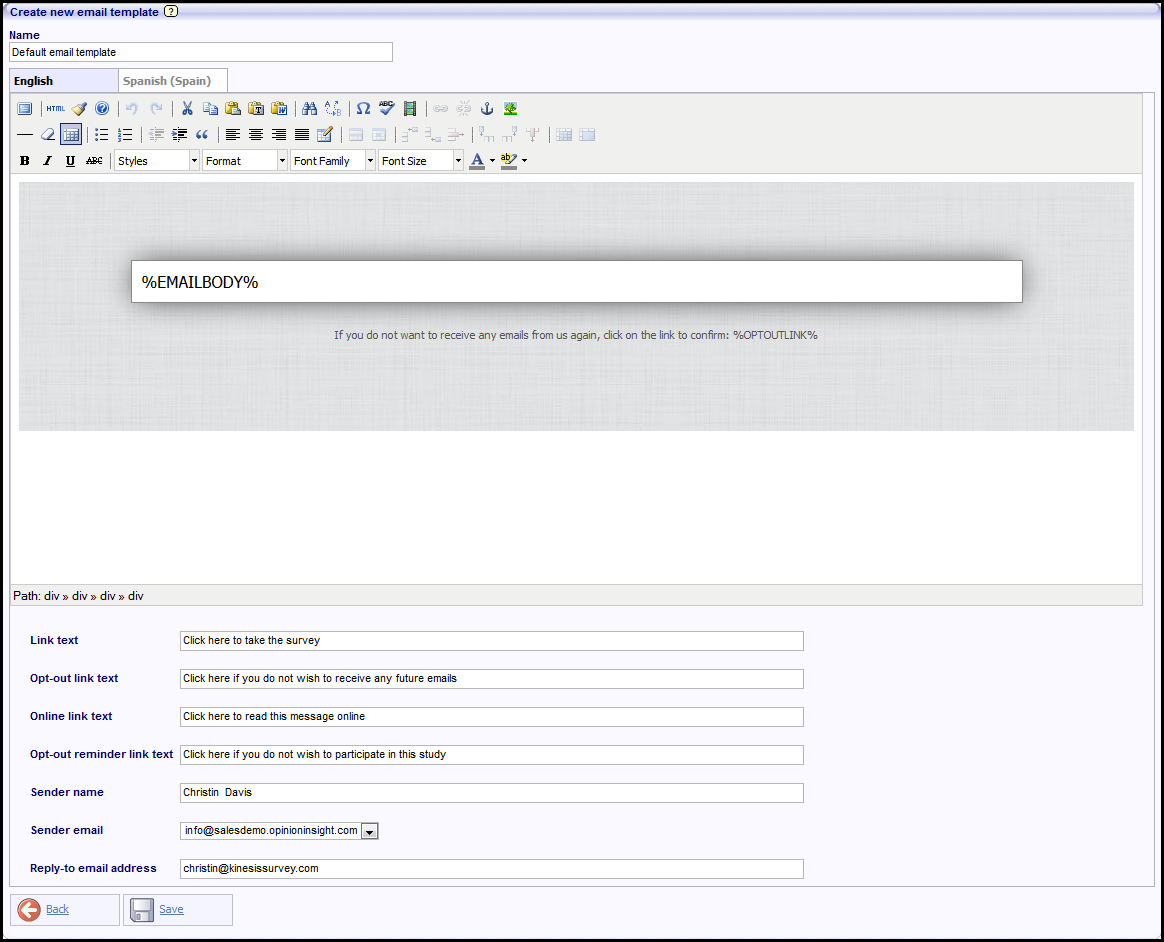Click the Back link
This screenshot has width=1164, height=942.
[57, 909]
